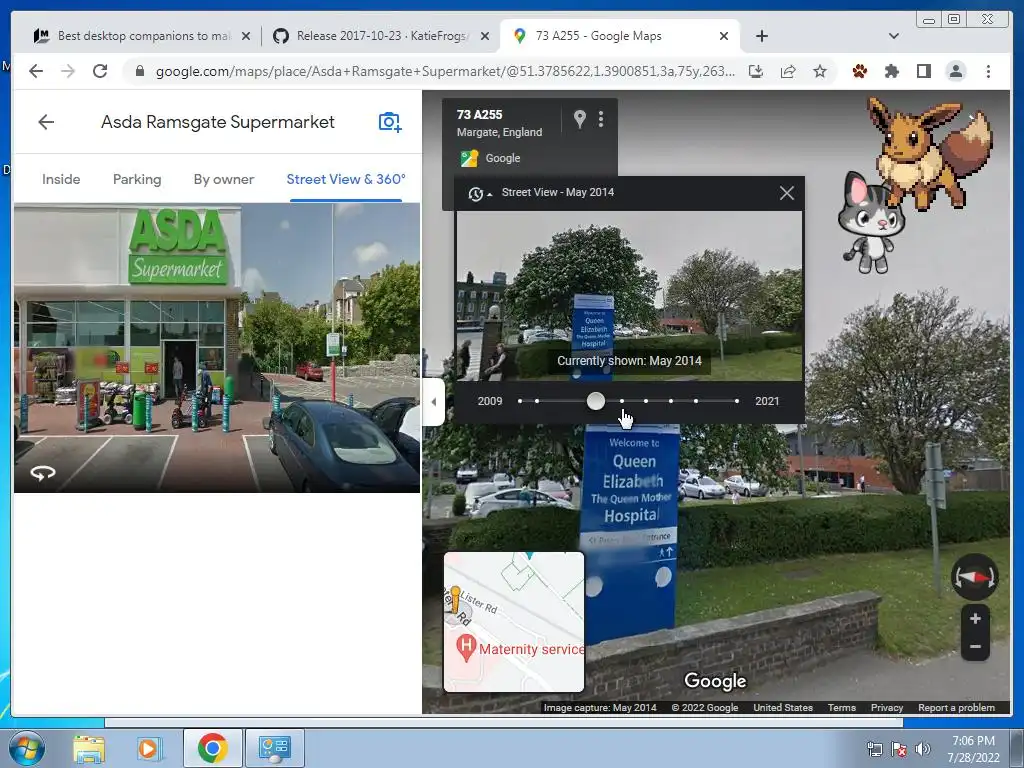Switch to Release 2017-10-23 GitHub tab

click(x=381, y=36)
